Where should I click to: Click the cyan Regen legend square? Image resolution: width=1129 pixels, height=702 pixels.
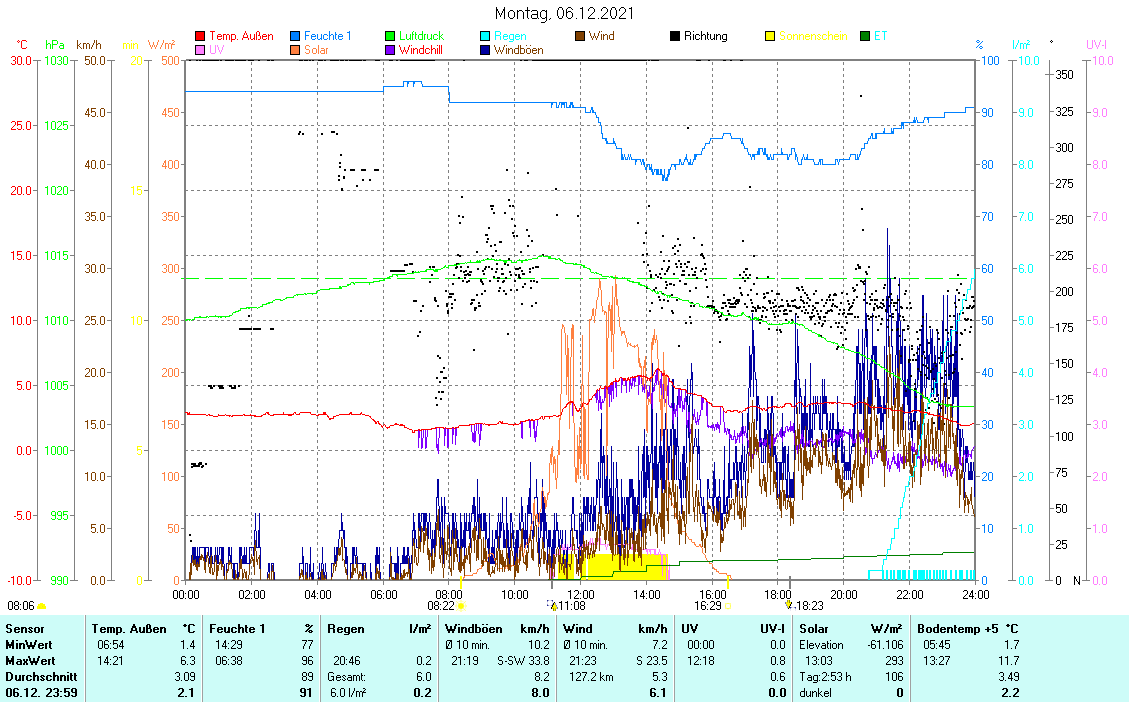click(x=485, y=36)
